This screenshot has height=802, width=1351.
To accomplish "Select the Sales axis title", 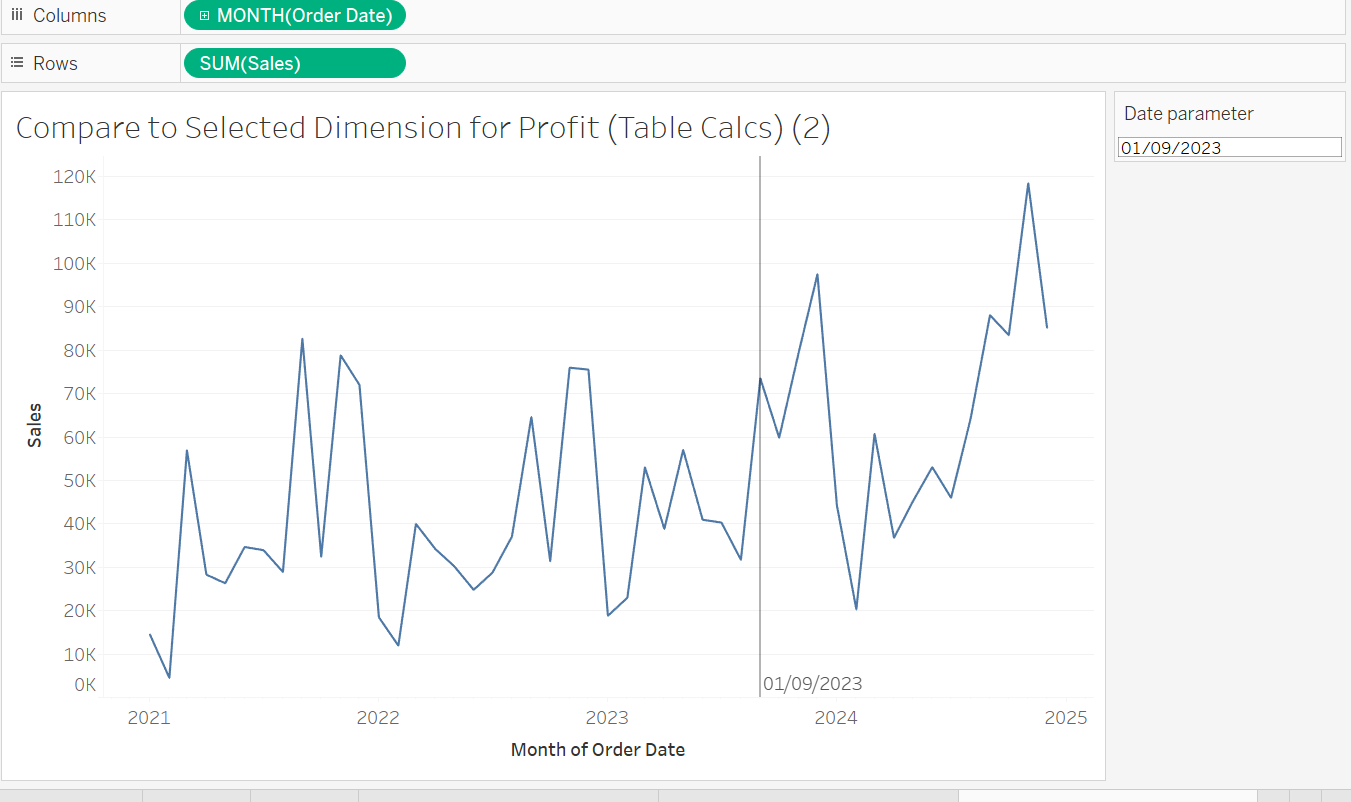I will [35, 425].
